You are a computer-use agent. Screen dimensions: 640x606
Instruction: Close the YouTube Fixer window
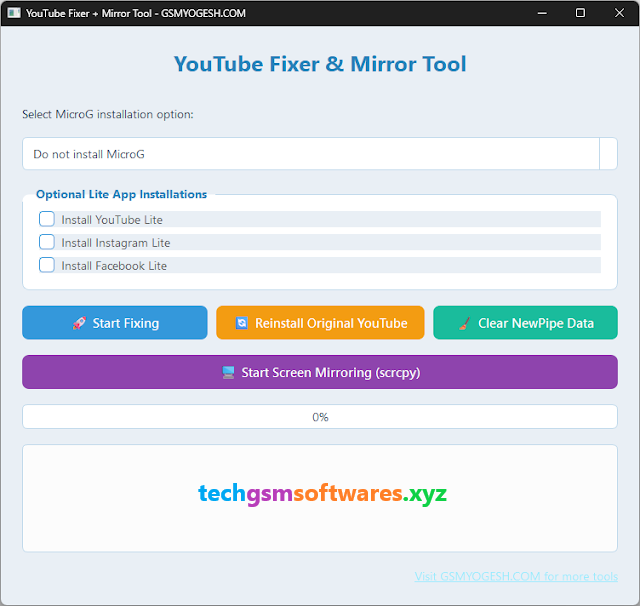click(x=619, y=13)
